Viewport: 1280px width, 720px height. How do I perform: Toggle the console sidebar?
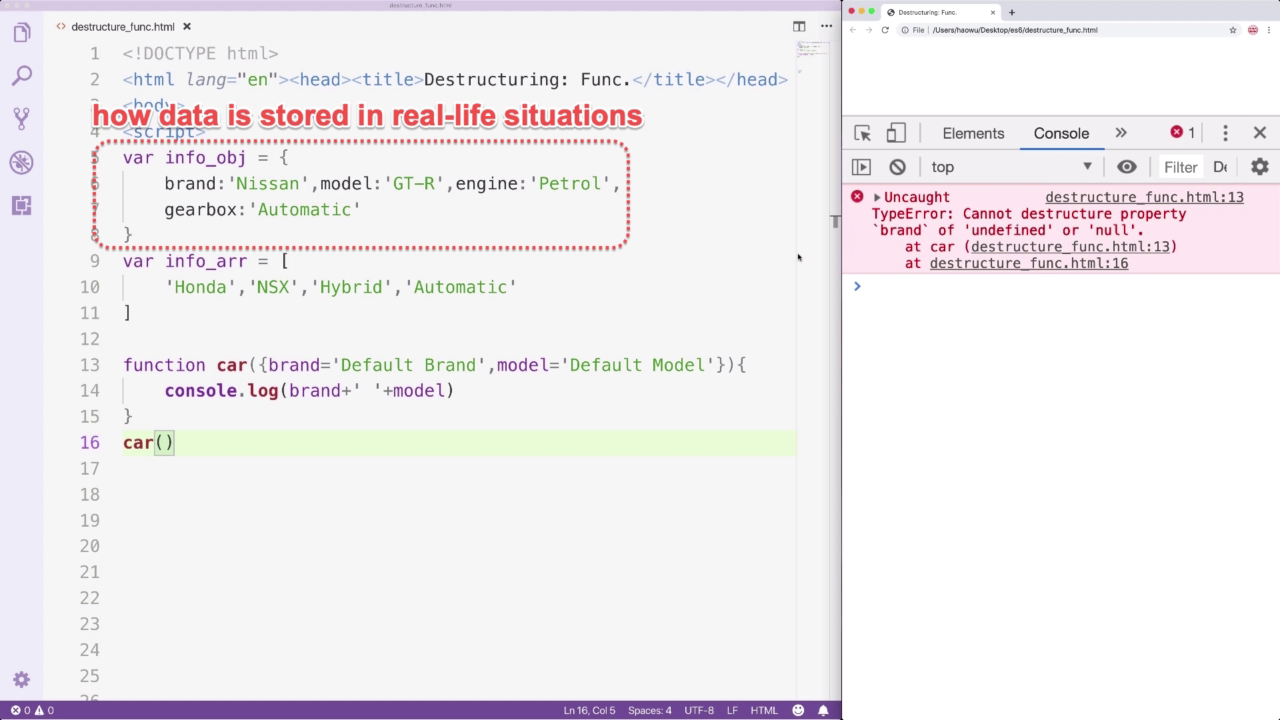[x=861, y=167]
